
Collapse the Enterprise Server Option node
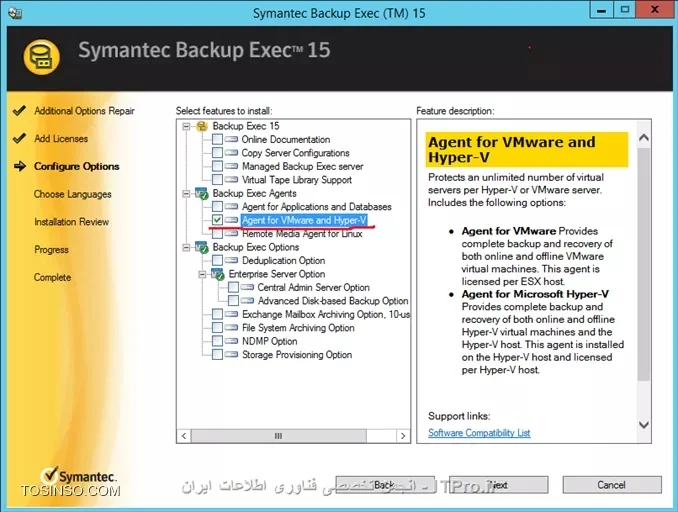202,274
